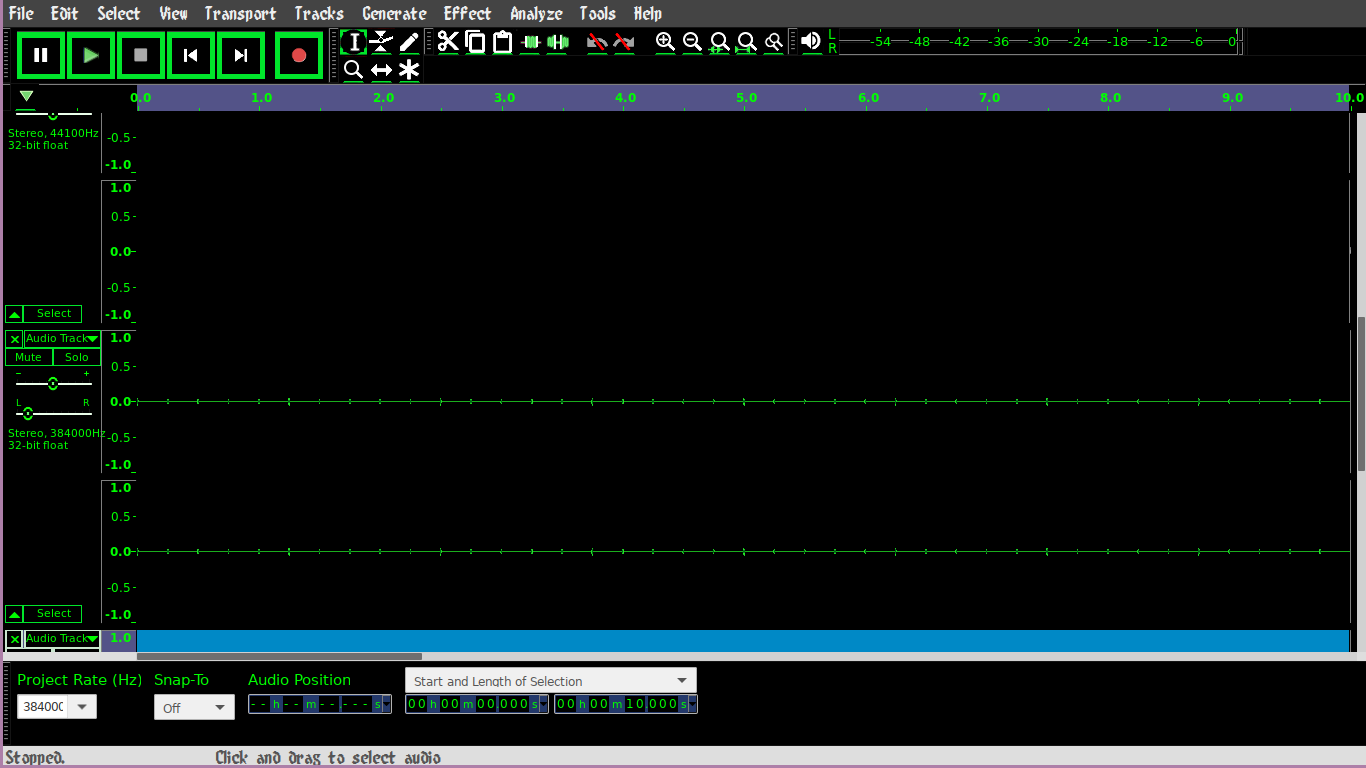The height and width of the screenshot is (768, 1366).
Task: Click the Redo icon
Action: tap(624, 42)
